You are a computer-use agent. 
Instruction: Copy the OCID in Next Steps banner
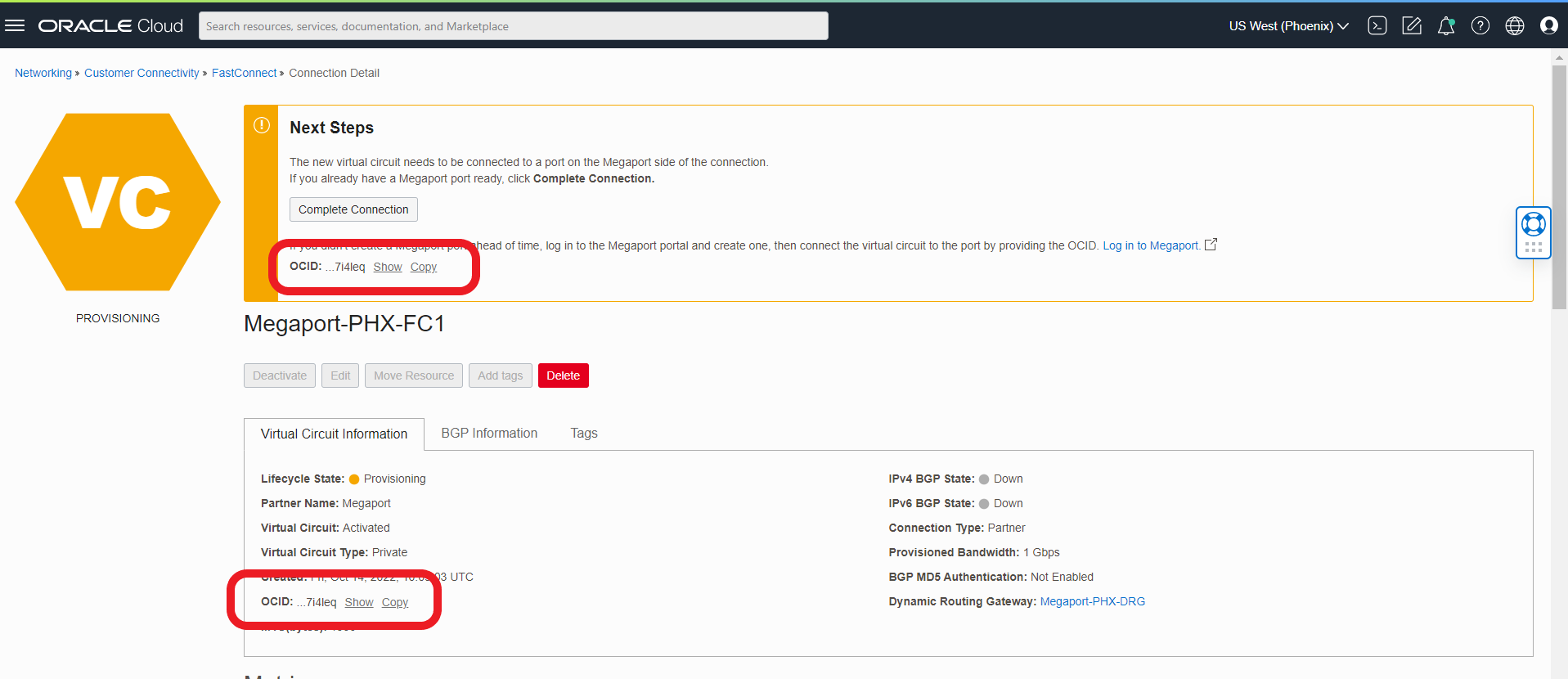[424, 267]
